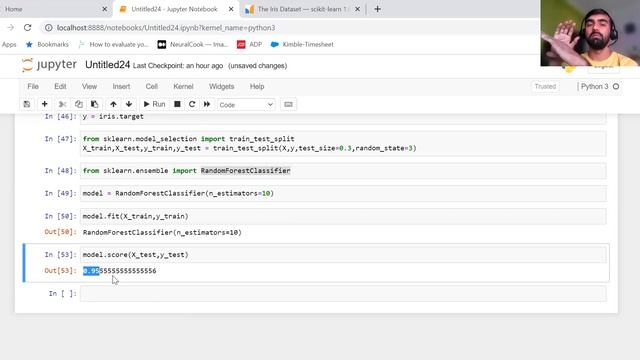Open the NeuralCook bookmark

click(x=193, y=44)
